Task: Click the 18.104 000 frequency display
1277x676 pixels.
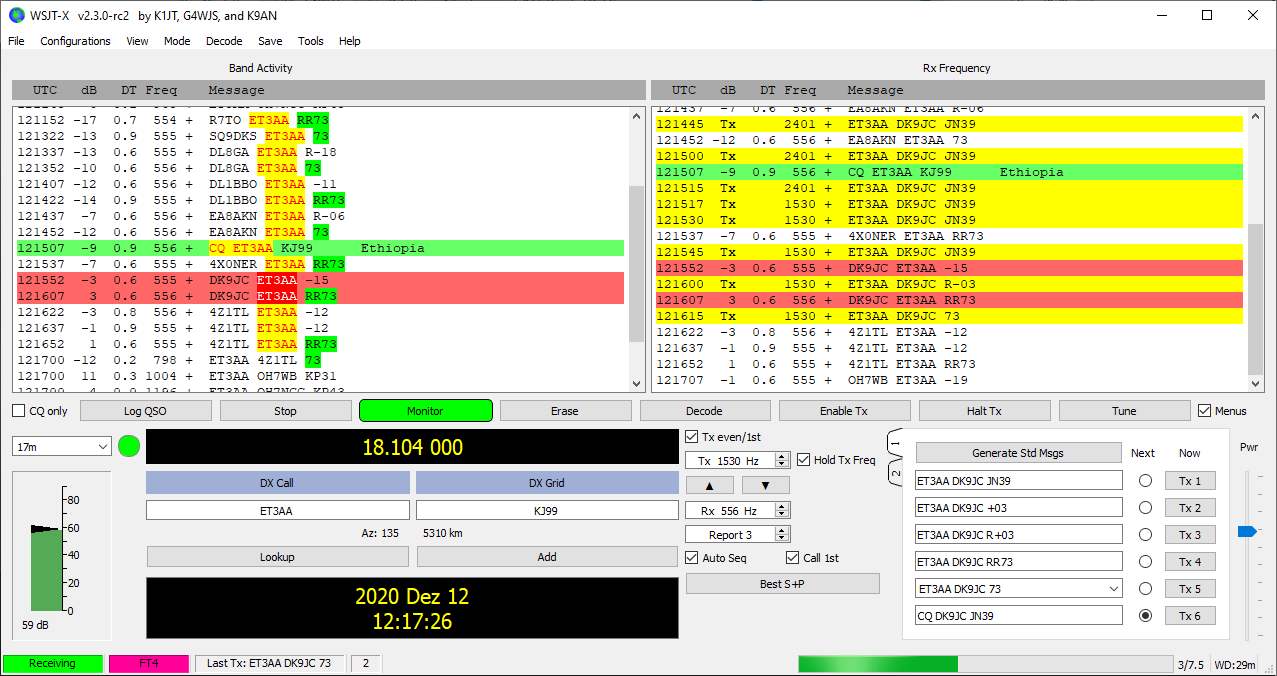Action: (x=412, y=447)
